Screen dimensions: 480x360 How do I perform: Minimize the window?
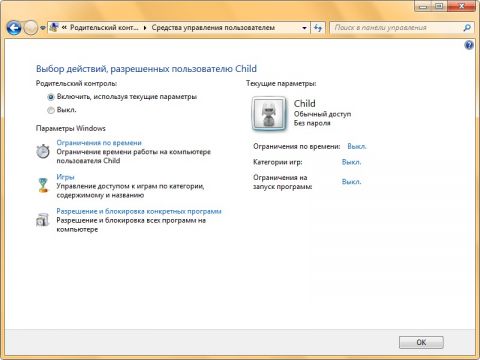[424, 6]
